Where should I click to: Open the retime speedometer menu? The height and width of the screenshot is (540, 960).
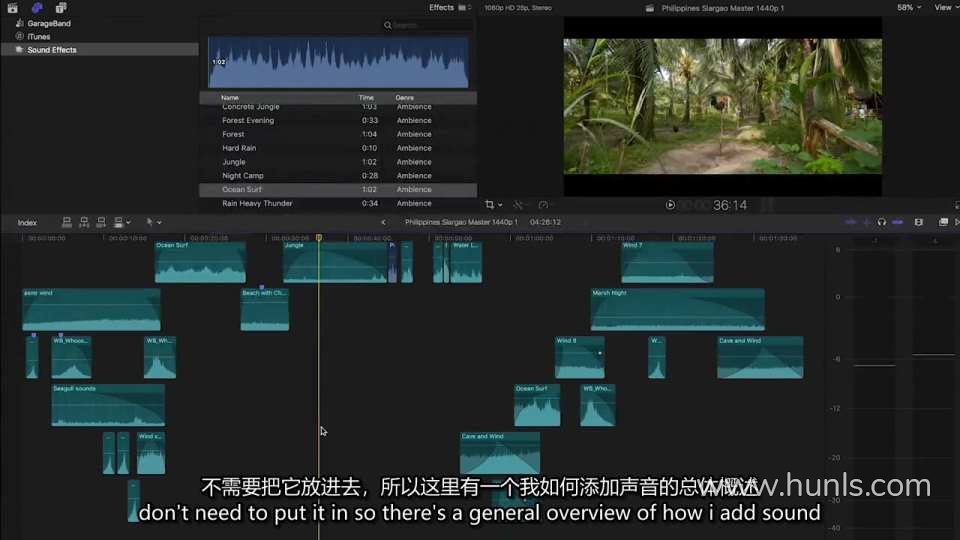coord(544,204)
